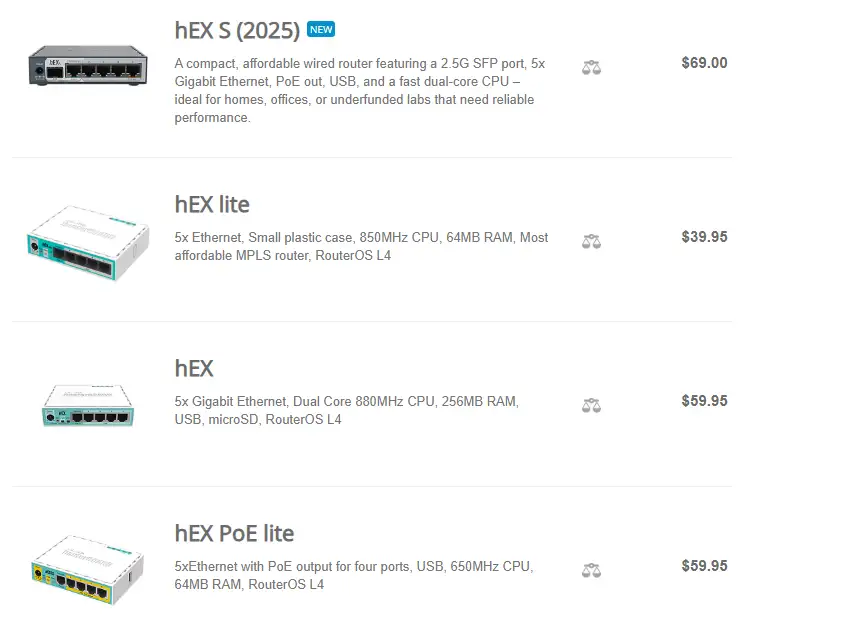Screen dimensions: 846x644
Task: Click the hEX S (2025) router image
Action: pos(90,66)
